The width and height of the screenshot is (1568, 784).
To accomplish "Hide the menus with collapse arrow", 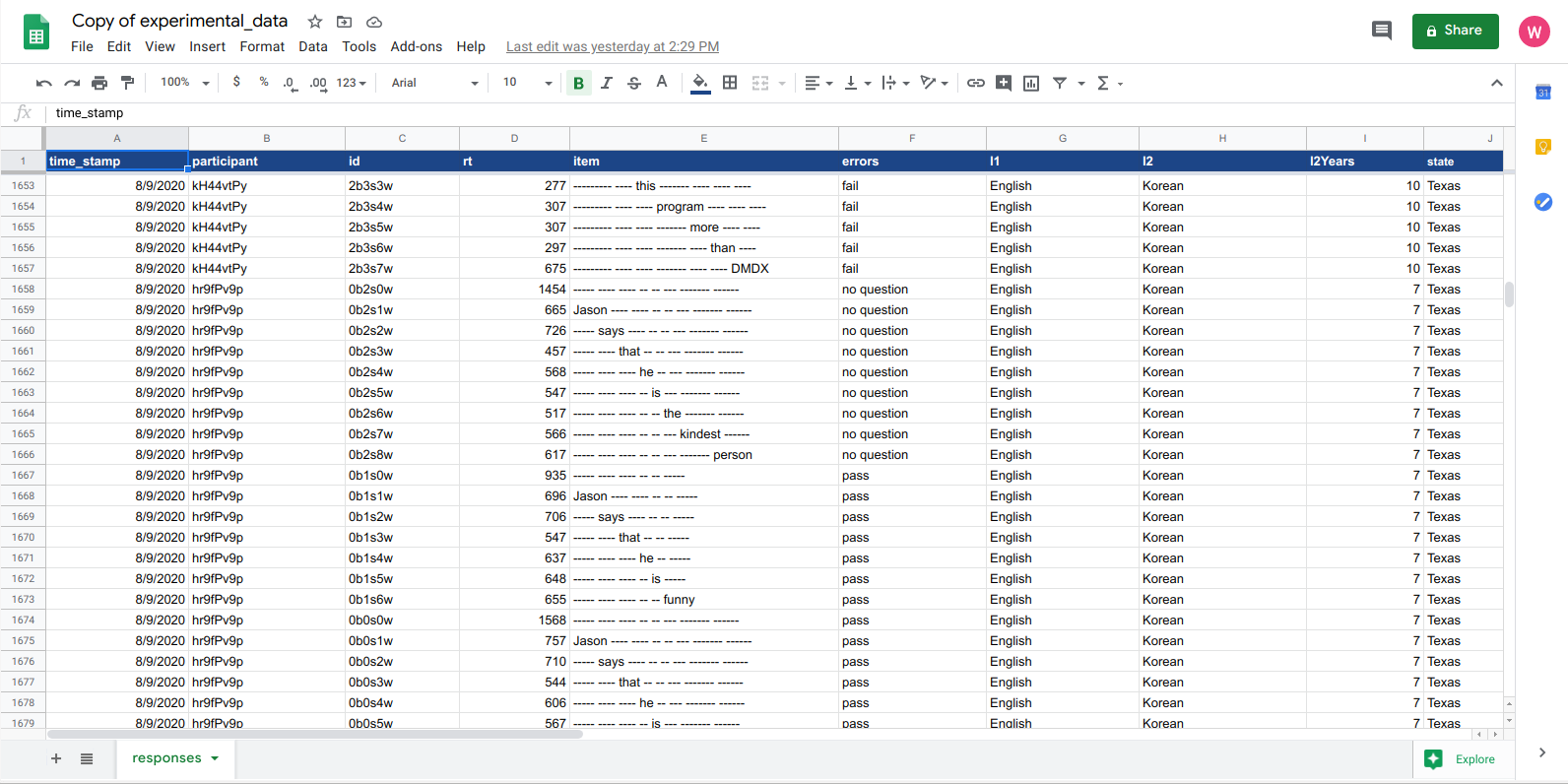I will click(1496, 83).
